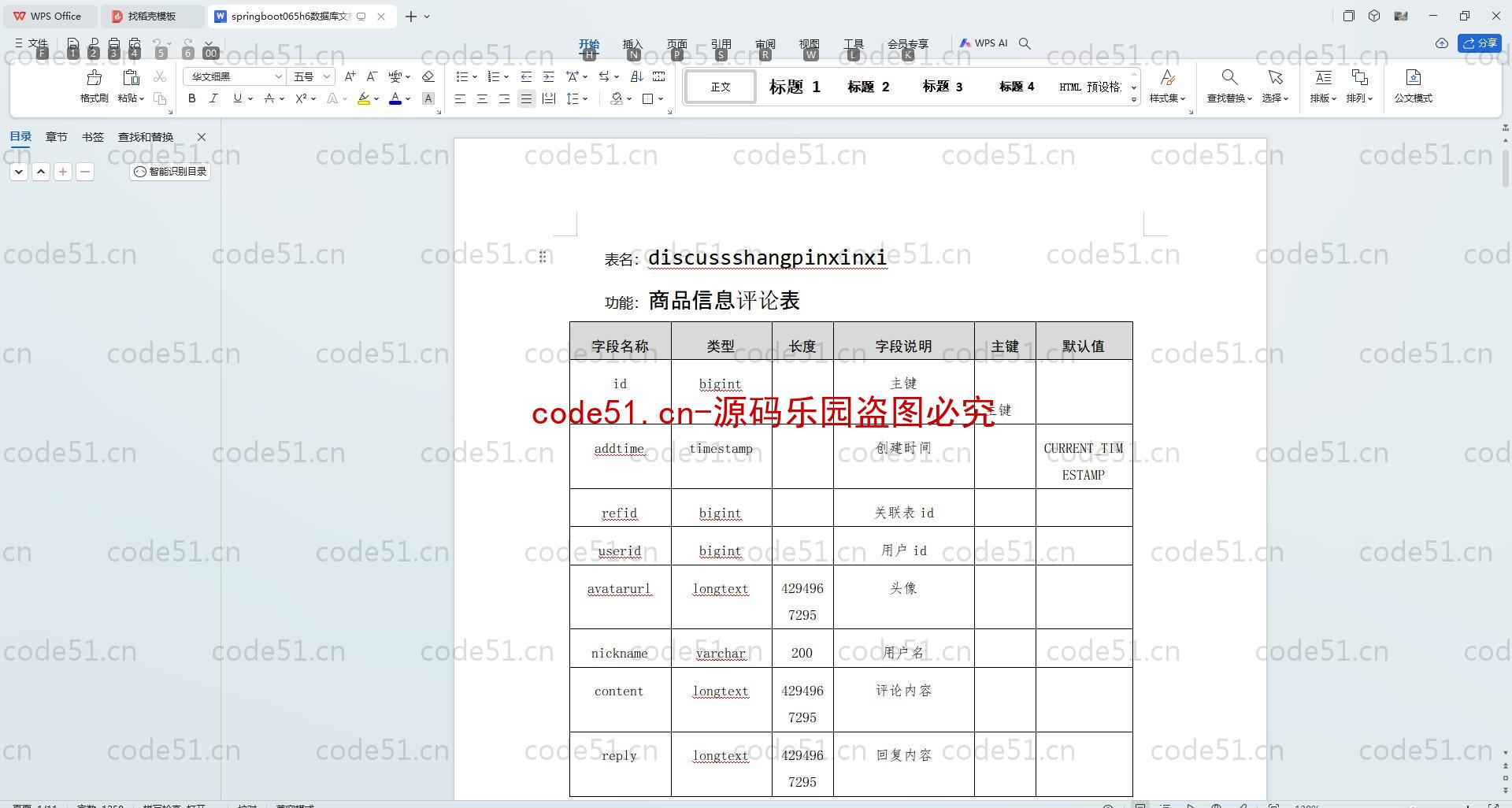Expand the styles gallery more arrow
The height and width of the screenshot is (808, 1512).
coord(1134,99)
